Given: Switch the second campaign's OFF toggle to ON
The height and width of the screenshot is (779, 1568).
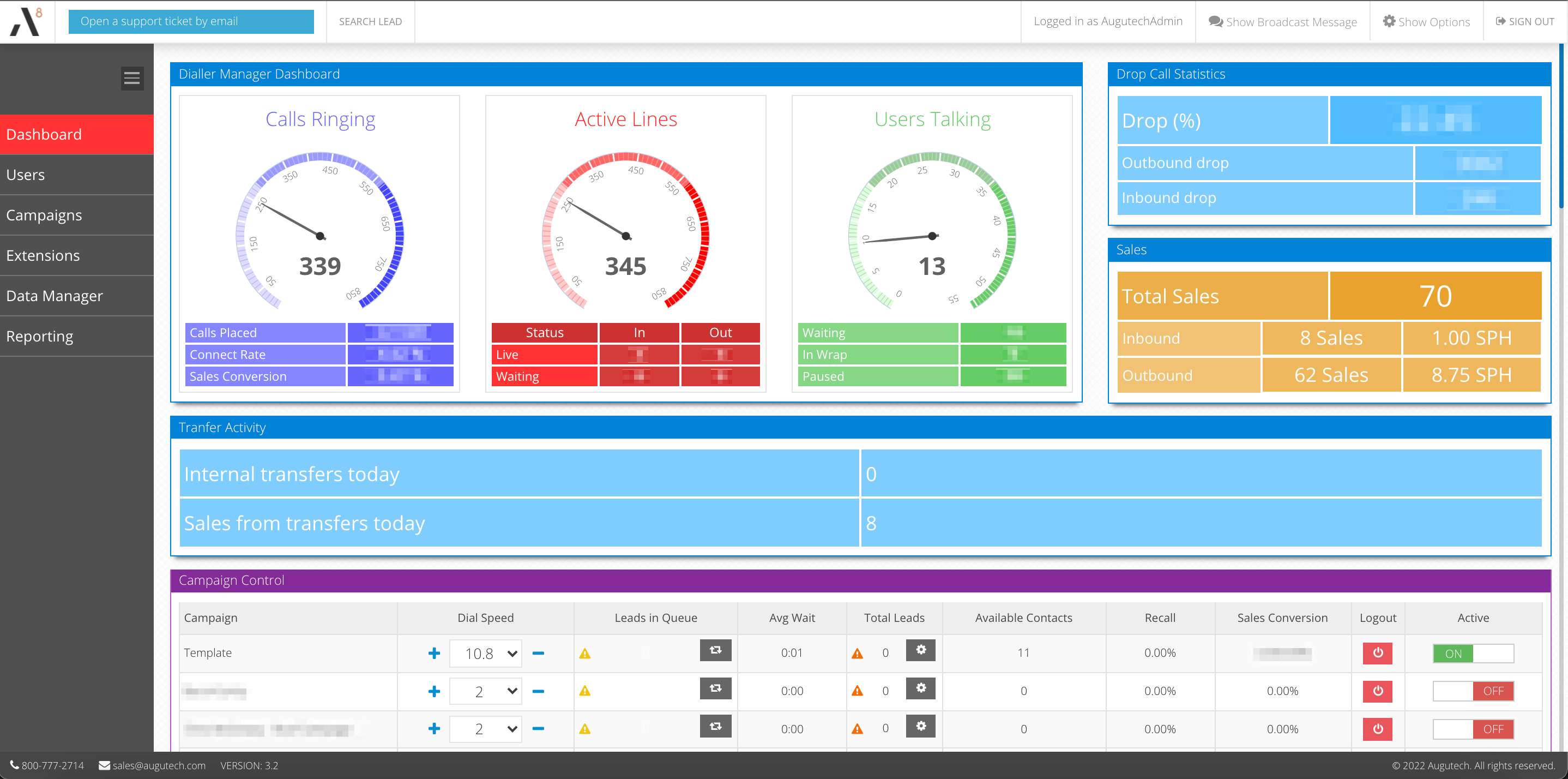Looking at the screenshot, I should (1455, 691).
